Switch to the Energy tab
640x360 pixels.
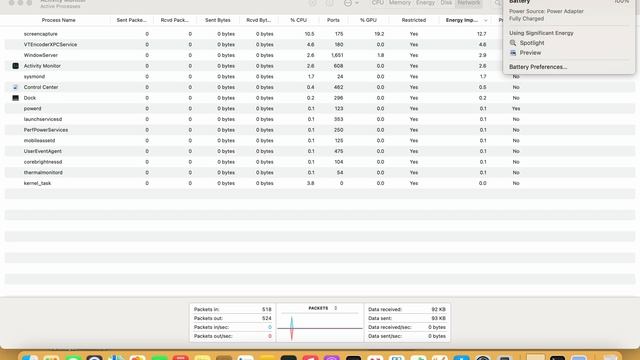tap(425, 3)
